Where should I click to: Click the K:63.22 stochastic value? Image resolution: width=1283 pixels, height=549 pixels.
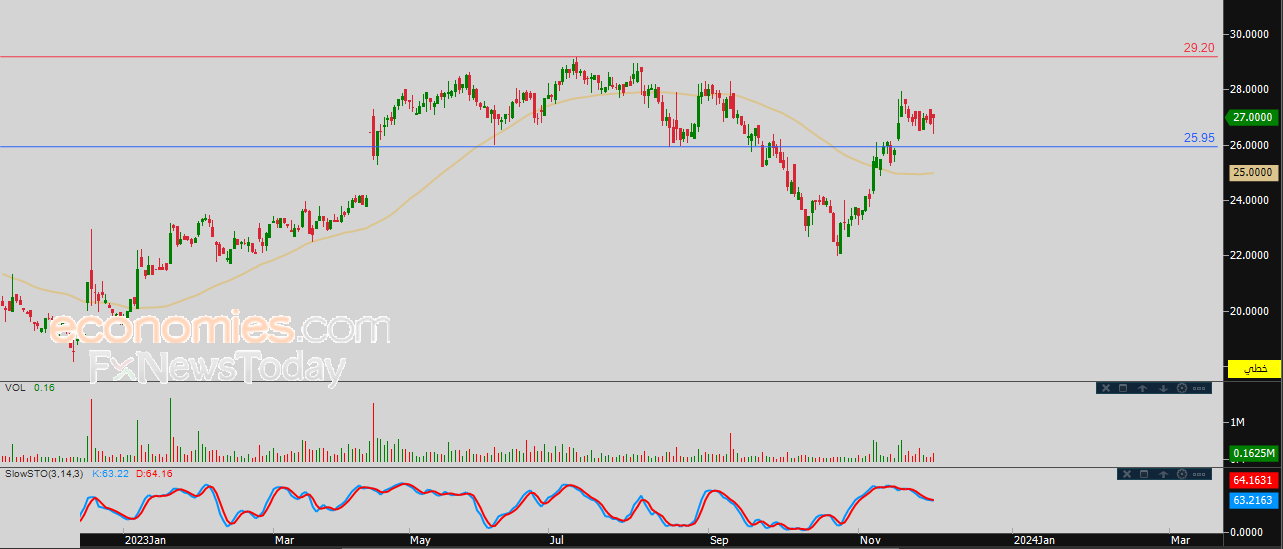(x=110, y=473)
